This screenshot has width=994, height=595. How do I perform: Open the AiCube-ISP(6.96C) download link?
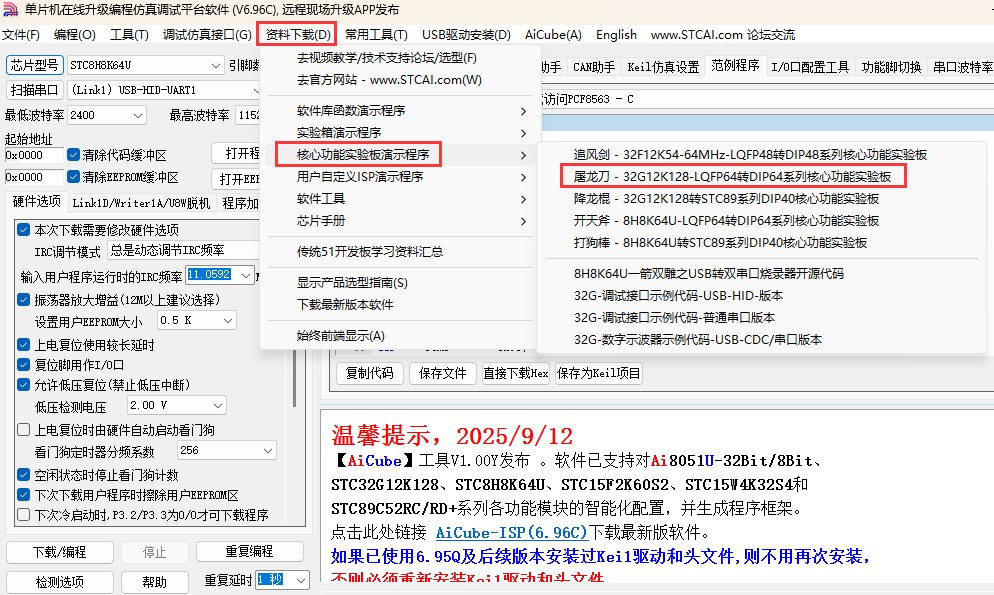coord(512,532)
